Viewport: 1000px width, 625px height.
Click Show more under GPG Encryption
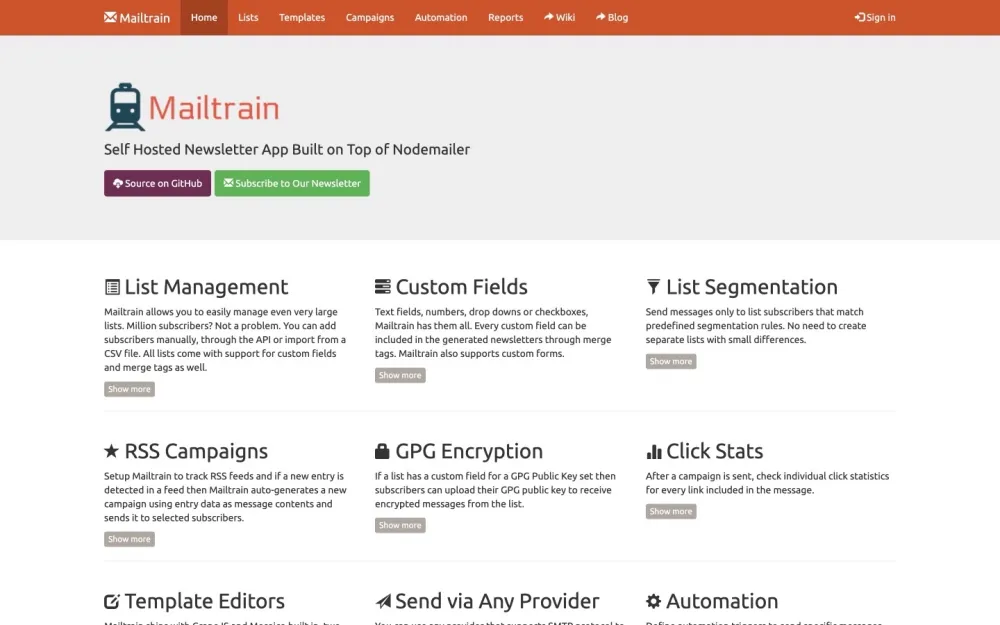pos(400,525)
